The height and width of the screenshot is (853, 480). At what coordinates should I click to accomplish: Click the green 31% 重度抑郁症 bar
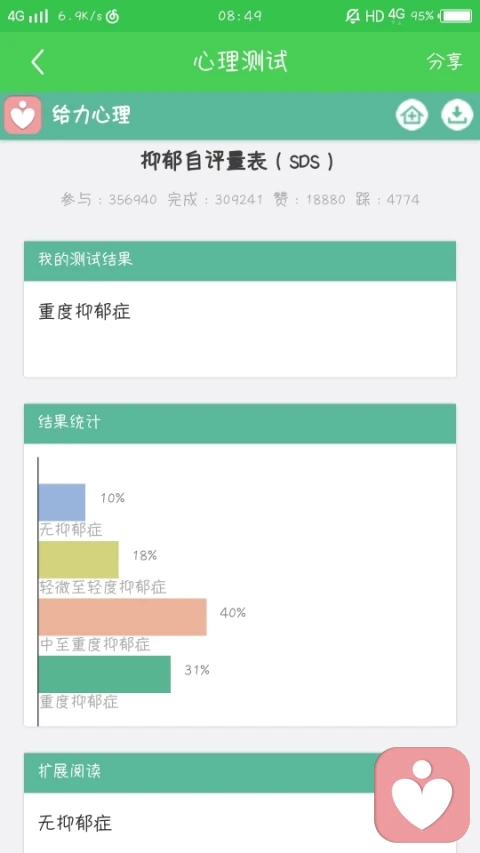click(104, 674)
